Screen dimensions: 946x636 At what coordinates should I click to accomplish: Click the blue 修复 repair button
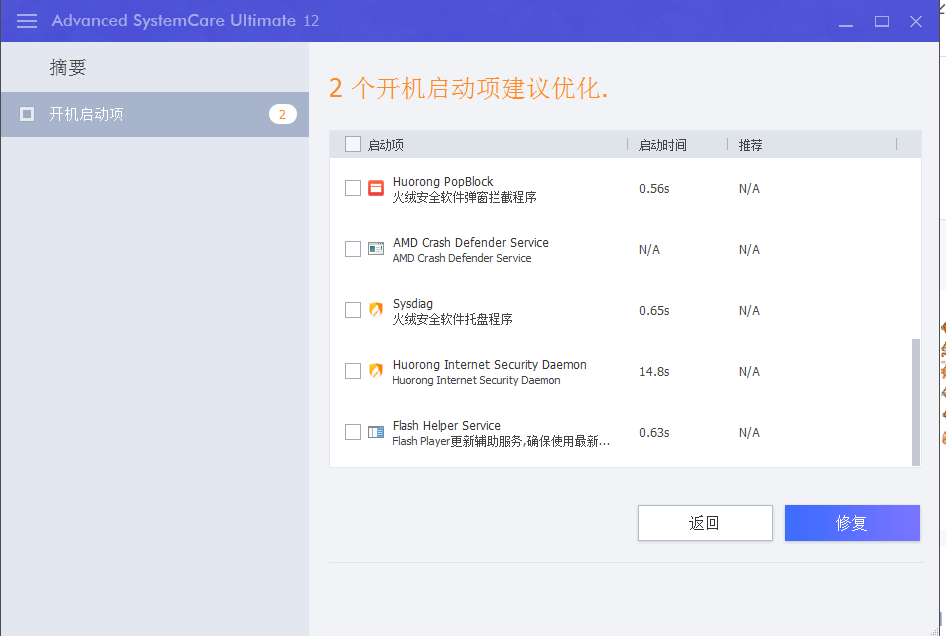(x=851, y=523)
